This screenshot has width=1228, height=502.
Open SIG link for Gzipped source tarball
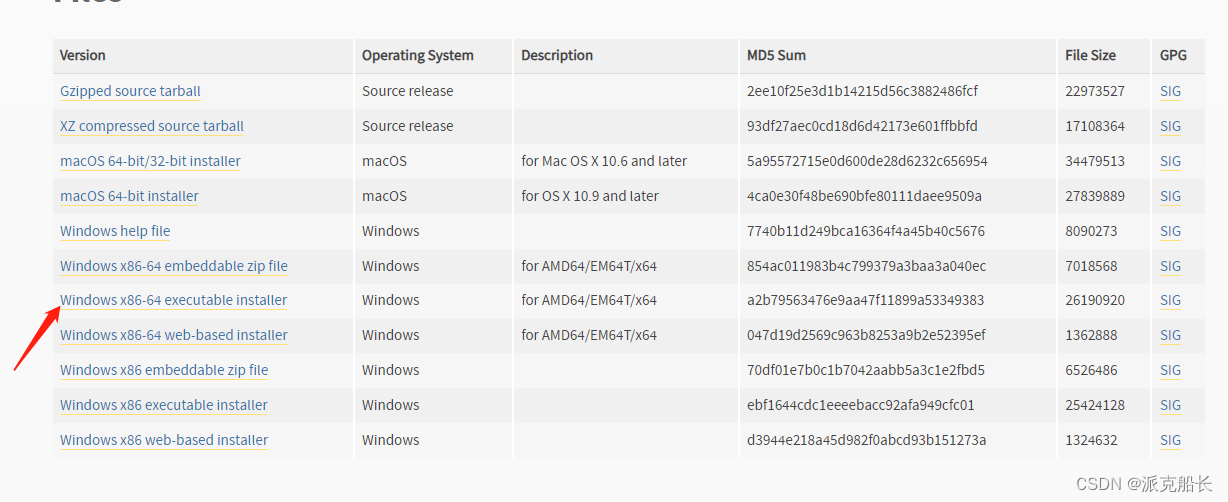(x=1170, y=91)
